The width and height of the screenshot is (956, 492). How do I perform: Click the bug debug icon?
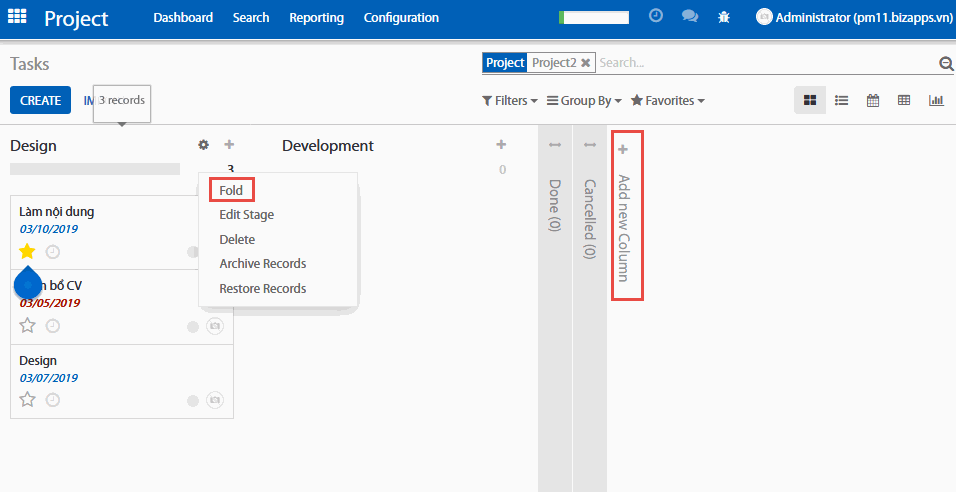724,17
